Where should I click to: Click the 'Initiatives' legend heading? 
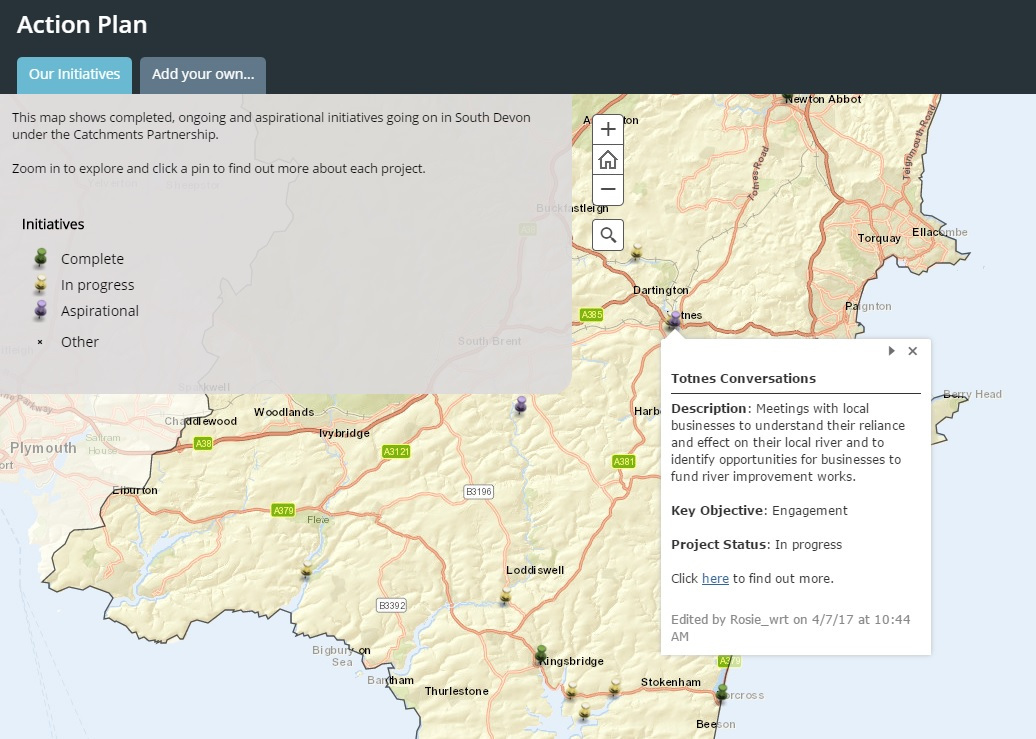tap(53, 224)
